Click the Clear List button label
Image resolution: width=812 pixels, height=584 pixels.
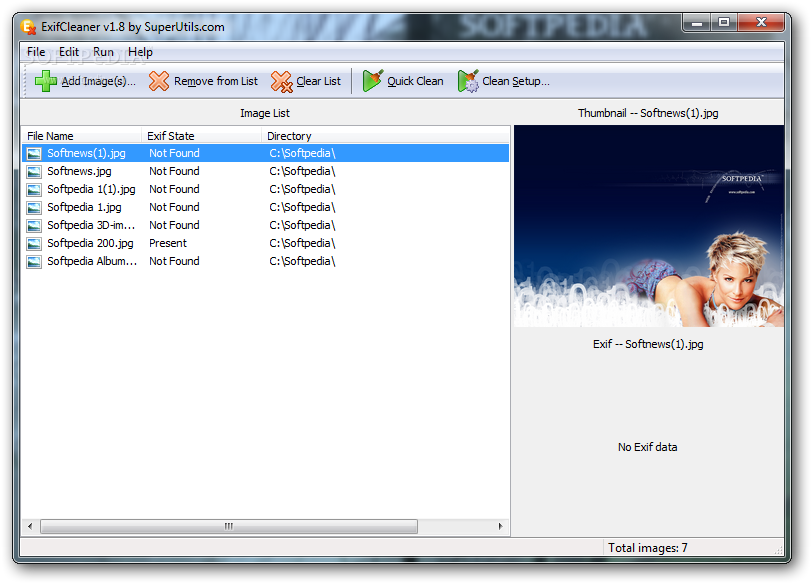coord(318,81)
